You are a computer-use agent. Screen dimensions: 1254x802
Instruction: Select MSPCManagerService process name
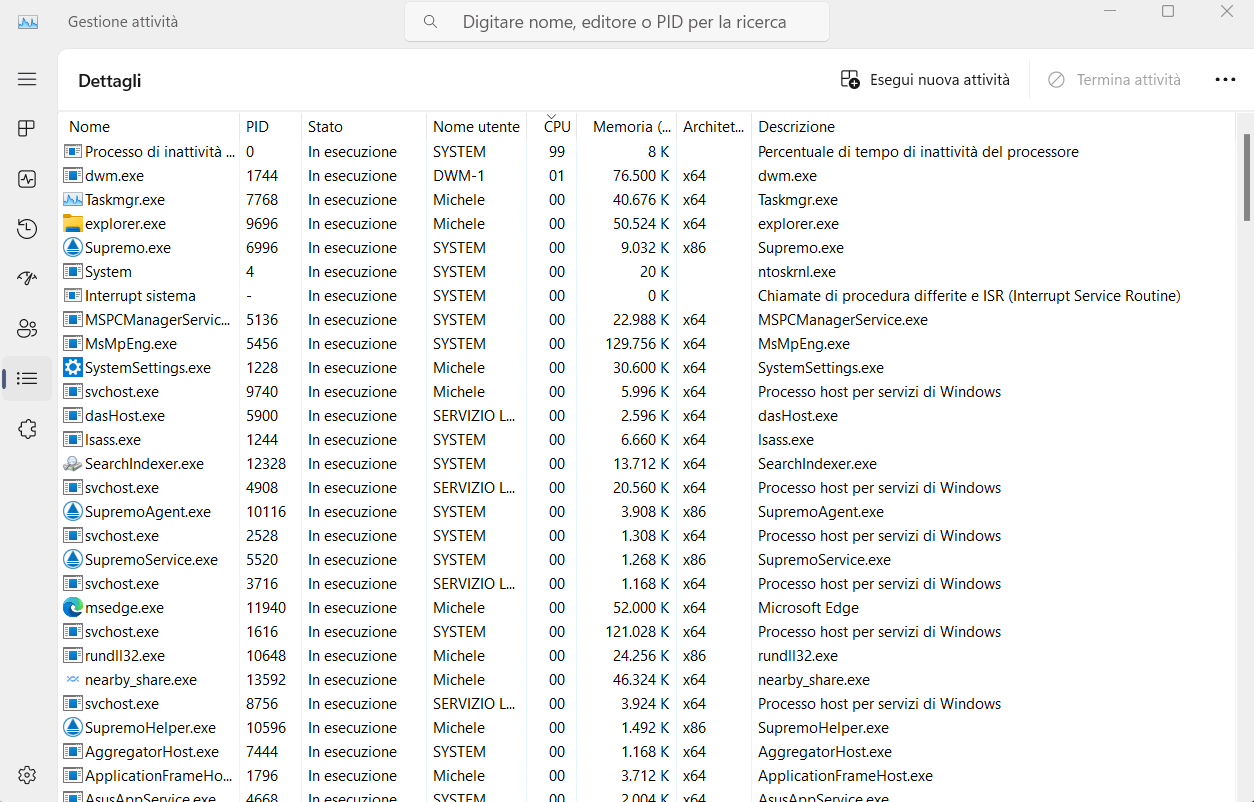158,319
